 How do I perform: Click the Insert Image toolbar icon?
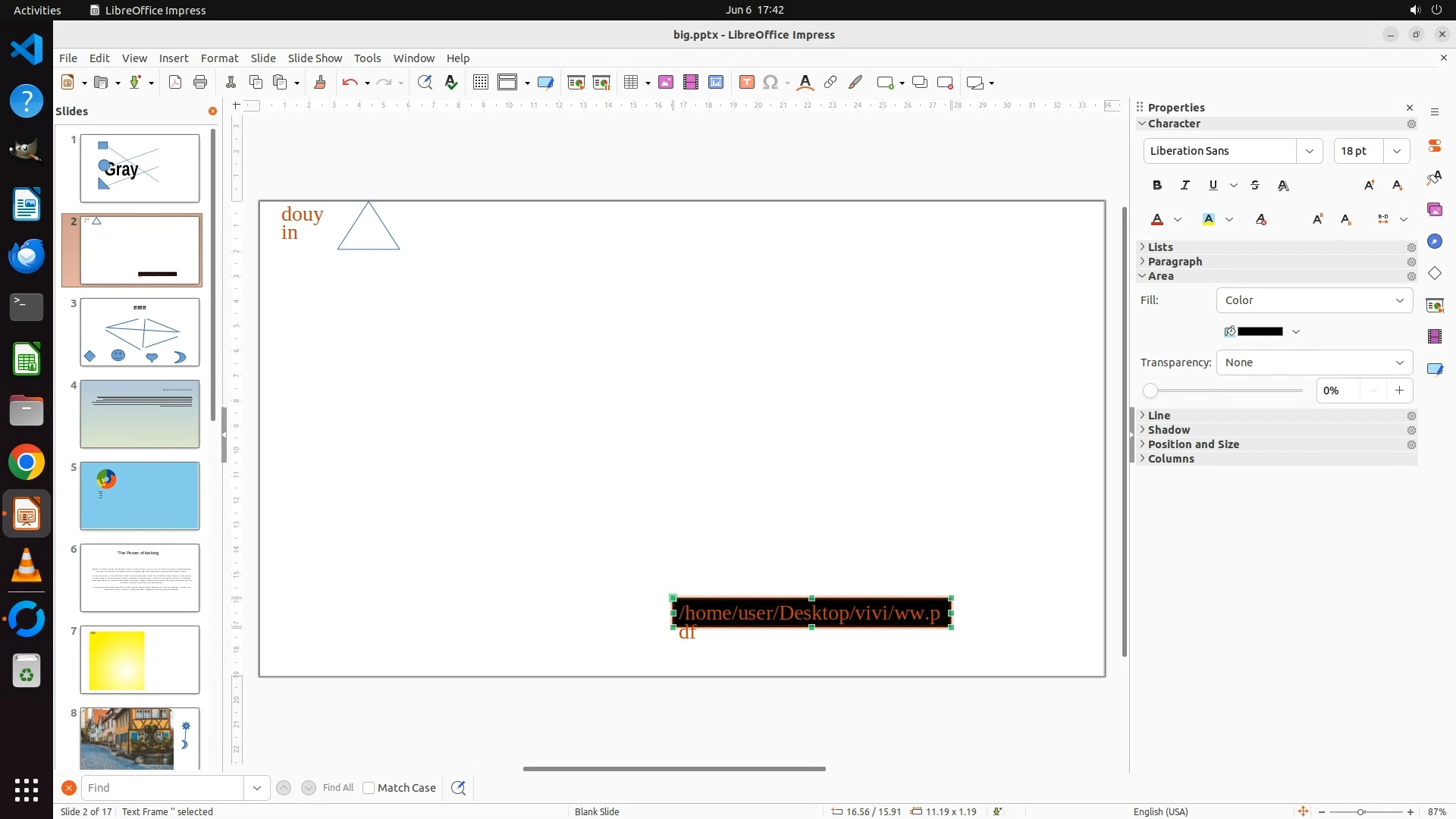pos(666,83)
